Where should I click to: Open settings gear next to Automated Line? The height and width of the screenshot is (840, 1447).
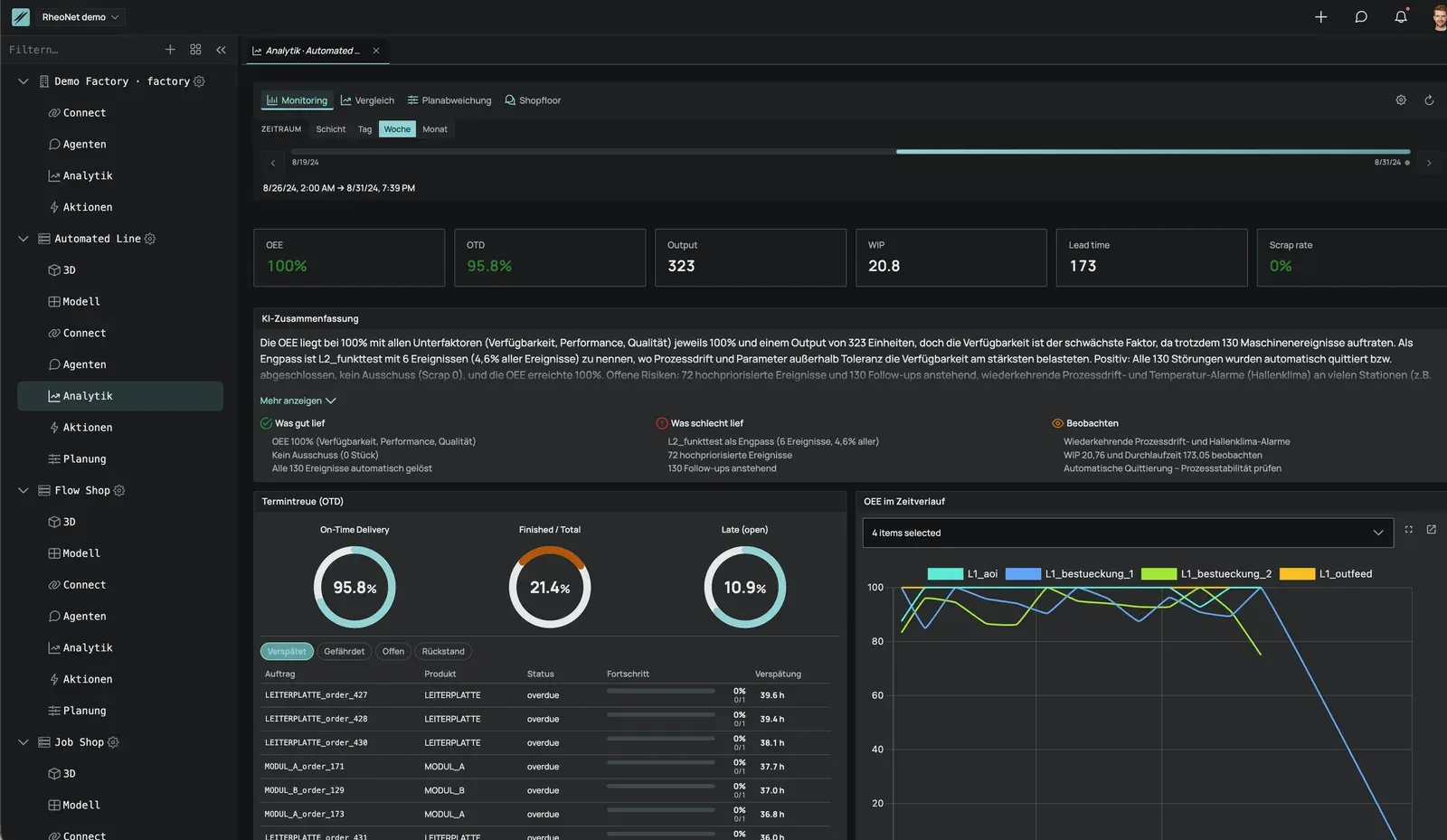[x=150, y=239]
